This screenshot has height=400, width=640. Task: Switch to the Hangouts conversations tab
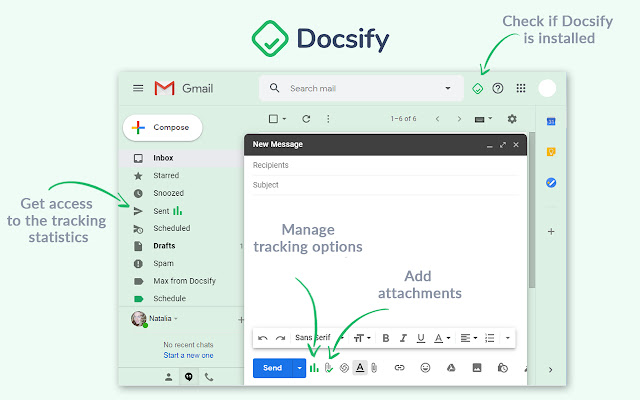tap(189, 377)
